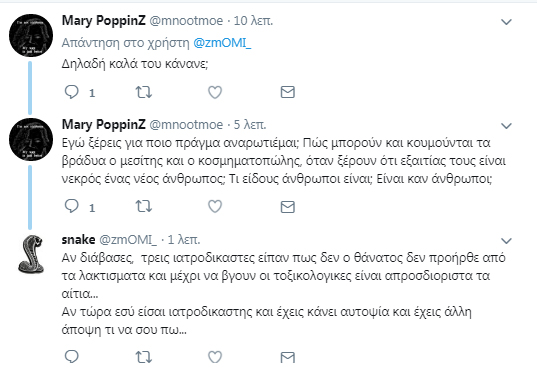Like the 5 λεπτ. Mary PoppinZ tweet
The height and width of the screenshot is (371, 538).
tap(215, 206)
